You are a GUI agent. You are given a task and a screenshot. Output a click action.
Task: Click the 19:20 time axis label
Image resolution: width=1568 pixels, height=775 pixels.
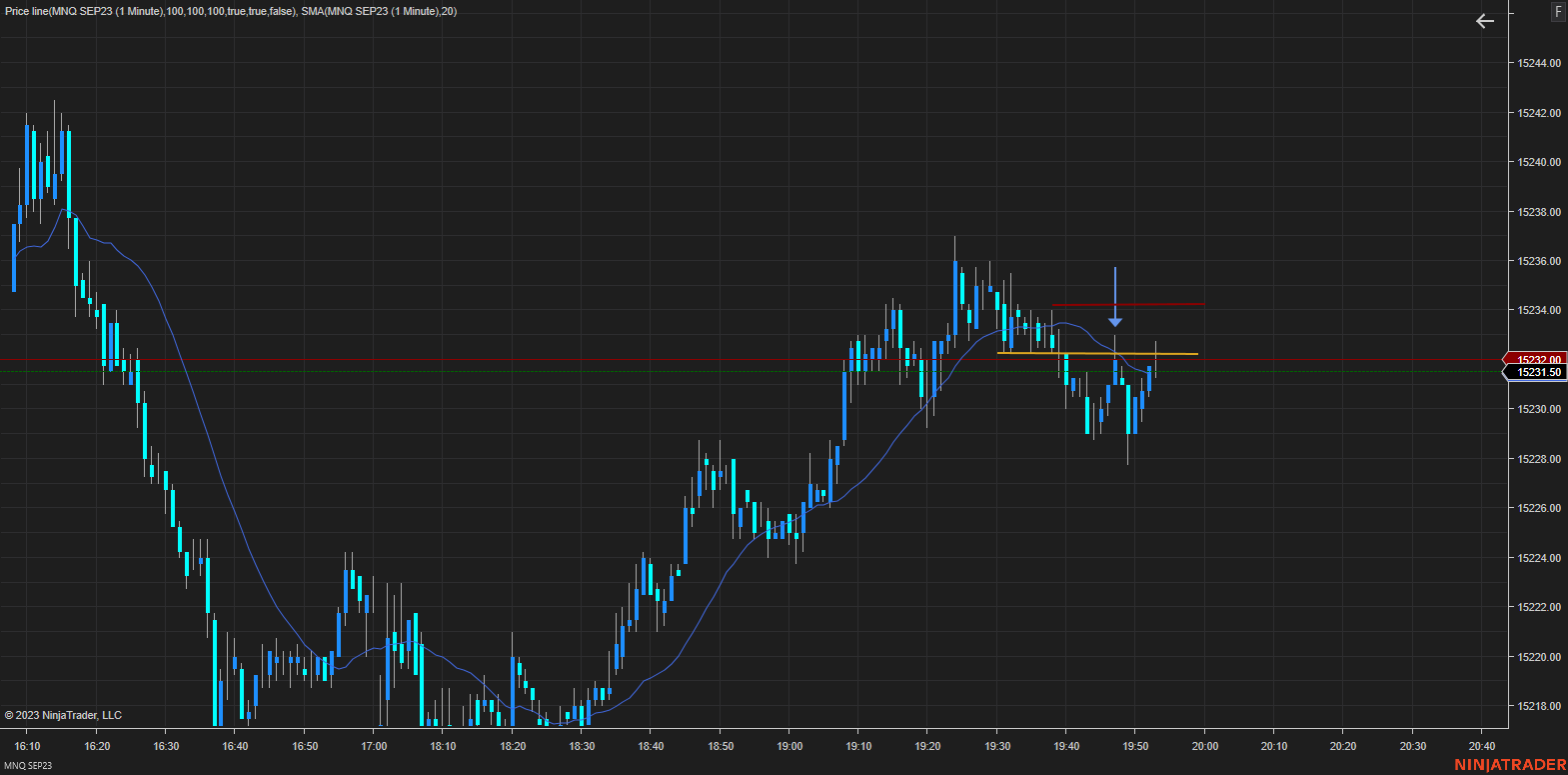[x=927, y=746]
